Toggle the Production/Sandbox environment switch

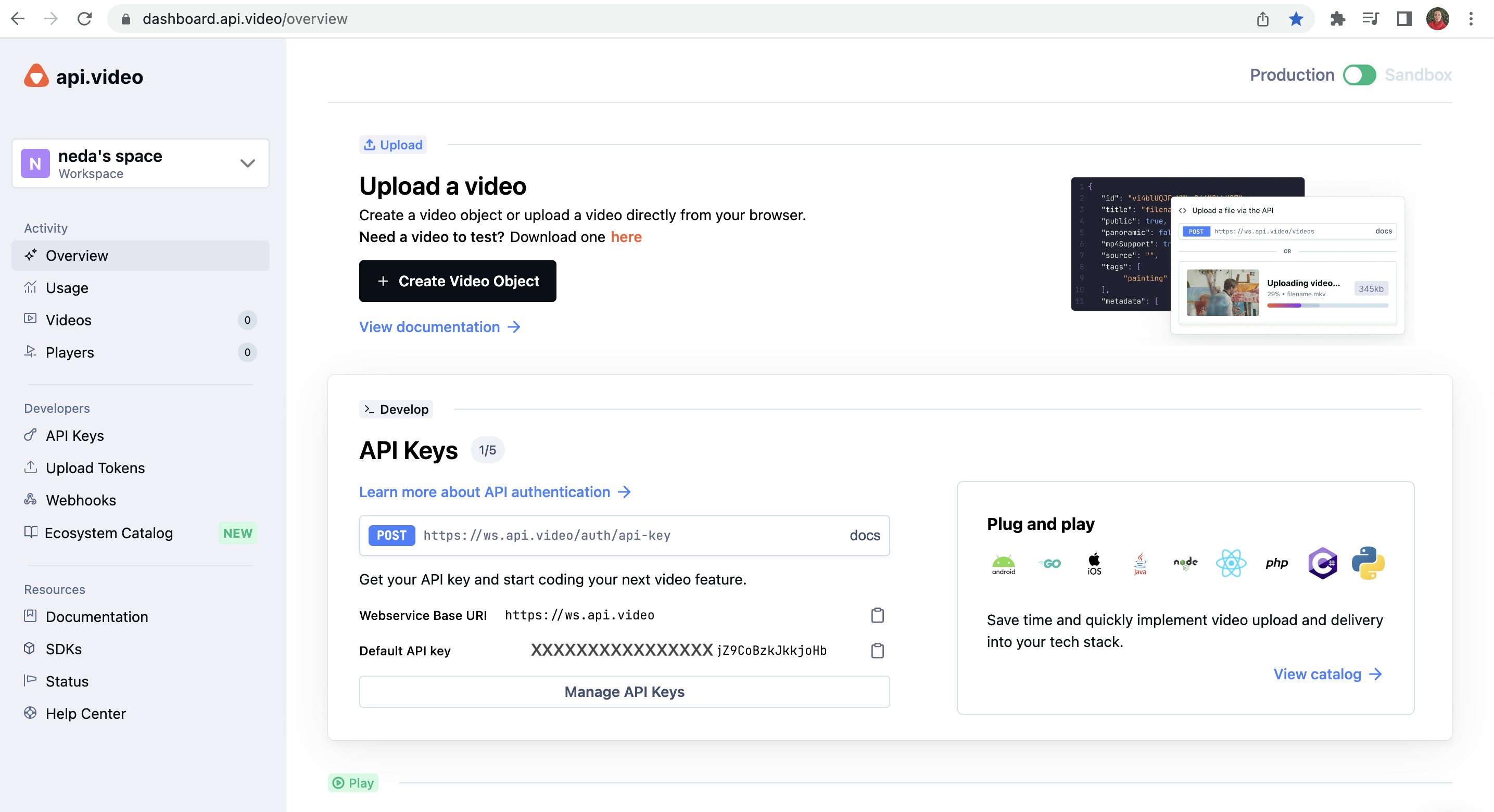1360,75
